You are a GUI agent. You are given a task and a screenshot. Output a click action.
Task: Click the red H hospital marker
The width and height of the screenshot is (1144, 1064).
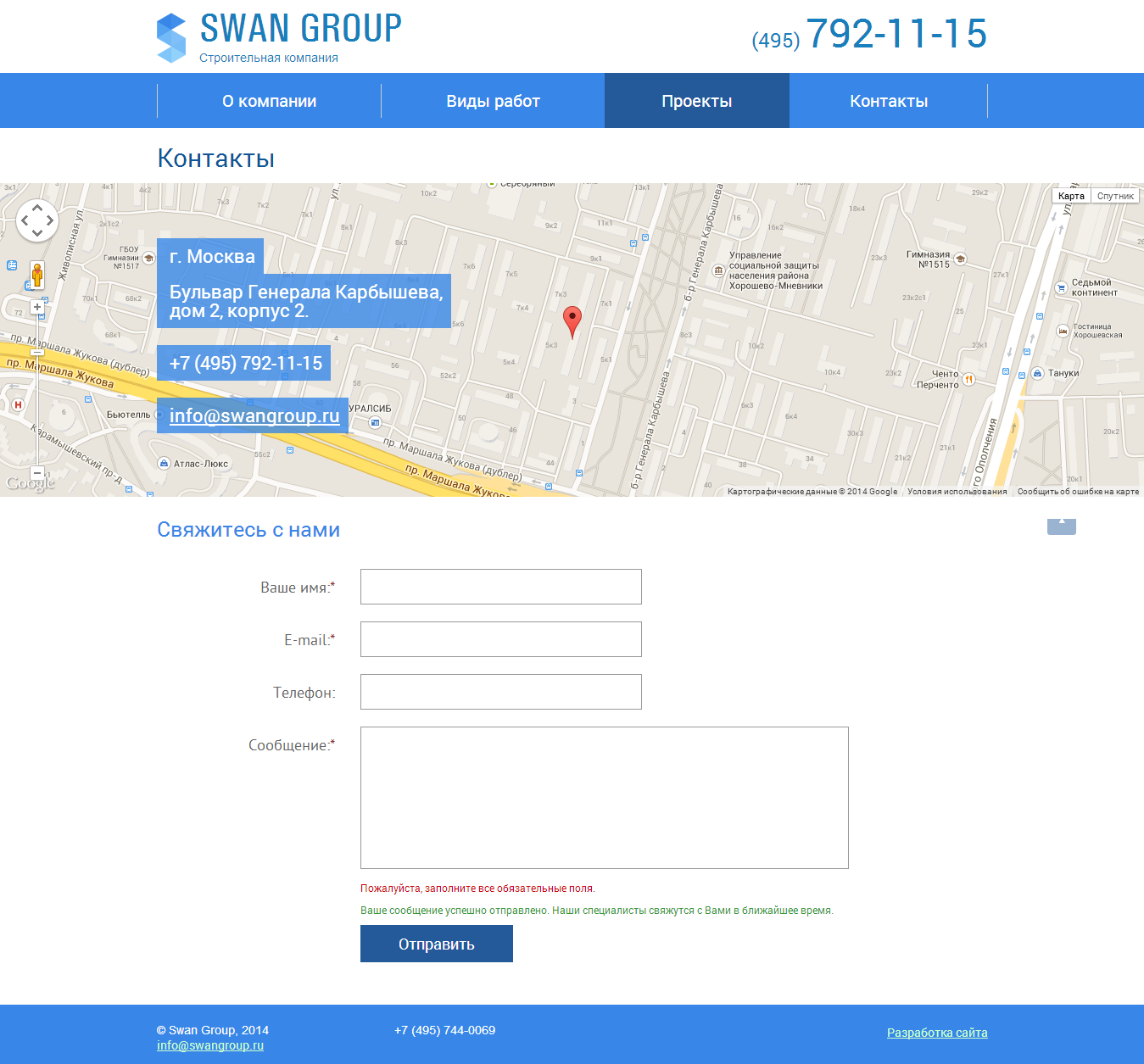coord(18,405)
